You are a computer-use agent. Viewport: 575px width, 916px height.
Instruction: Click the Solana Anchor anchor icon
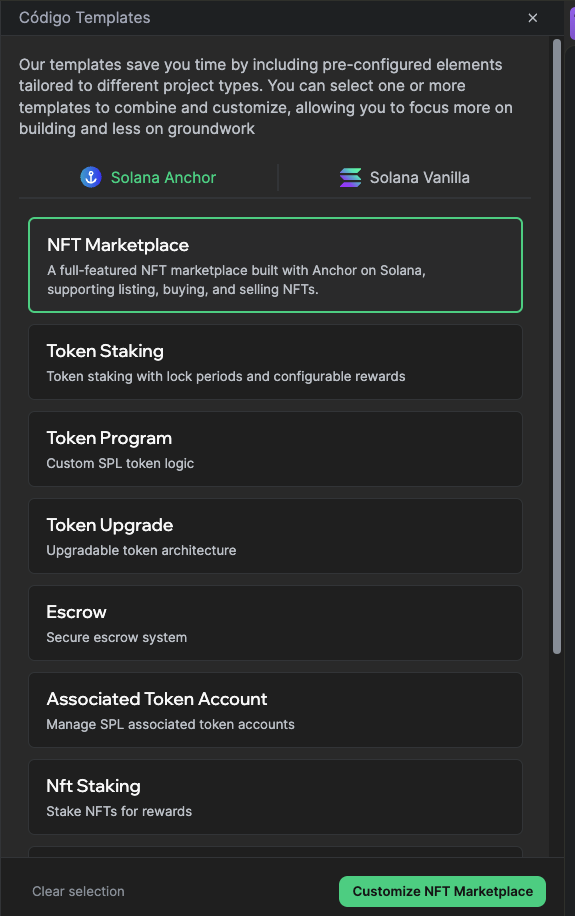tap(91, 177)
